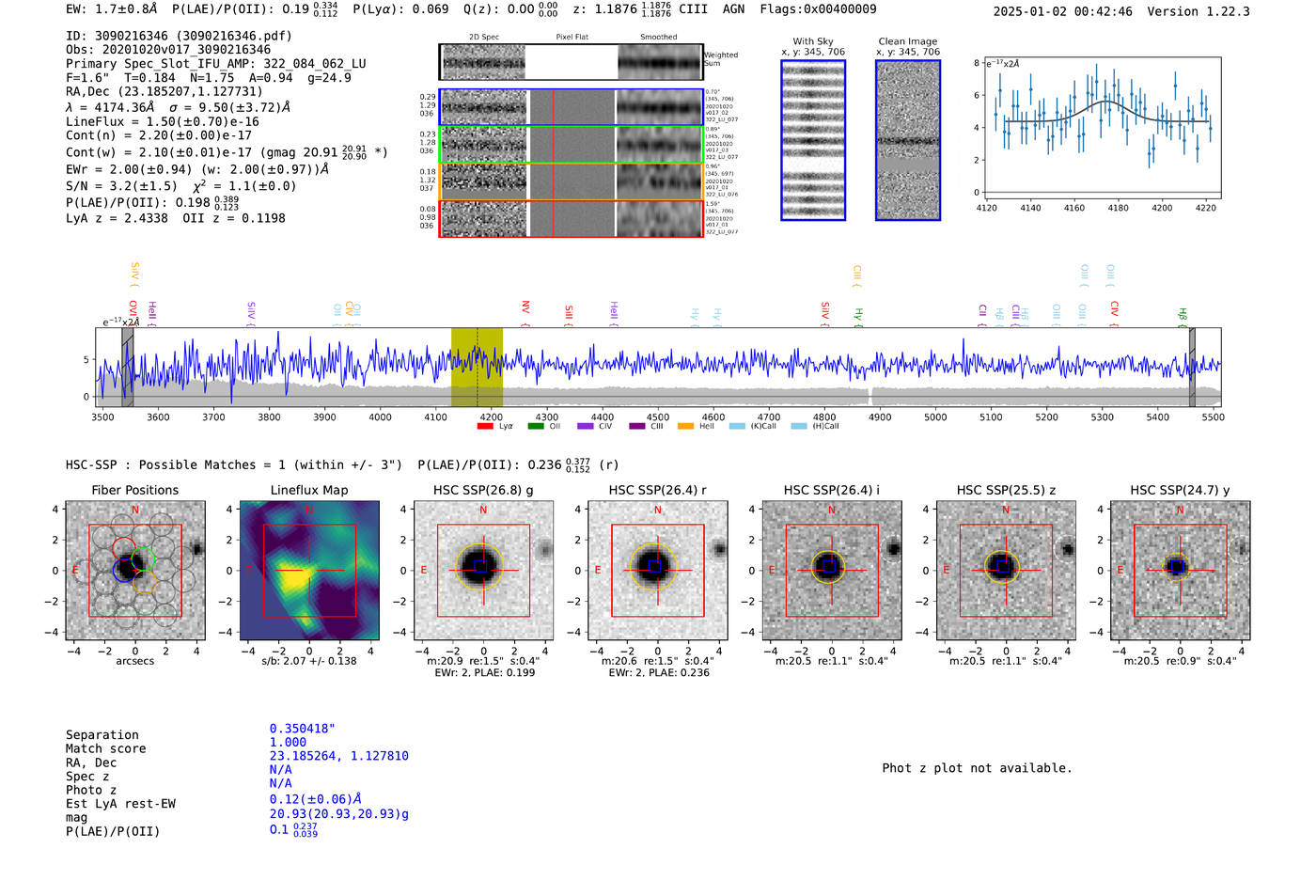1316x896 pixels.
Task: Click the Primary Spec_Slot_IFU_AMP line
Action: (216, 64)
